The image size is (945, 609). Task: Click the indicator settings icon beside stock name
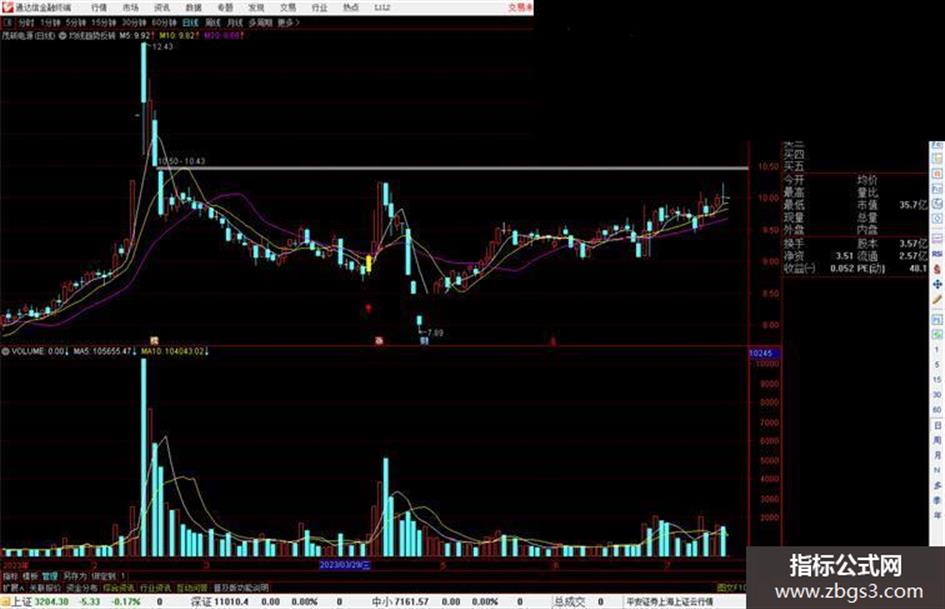(62, 36)
